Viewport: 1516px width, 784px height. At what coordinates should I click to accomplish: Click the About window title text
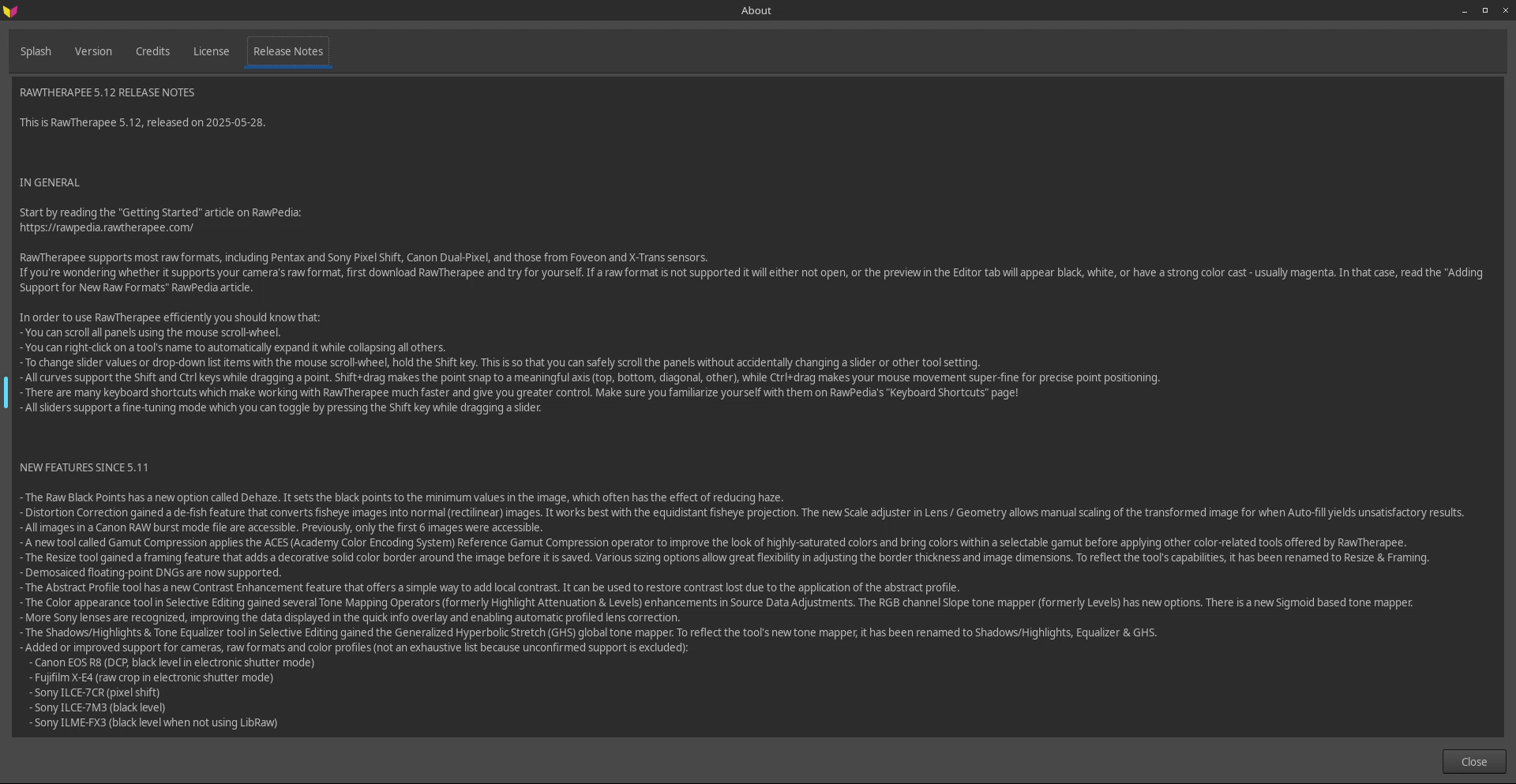click(x=756, y=11)
